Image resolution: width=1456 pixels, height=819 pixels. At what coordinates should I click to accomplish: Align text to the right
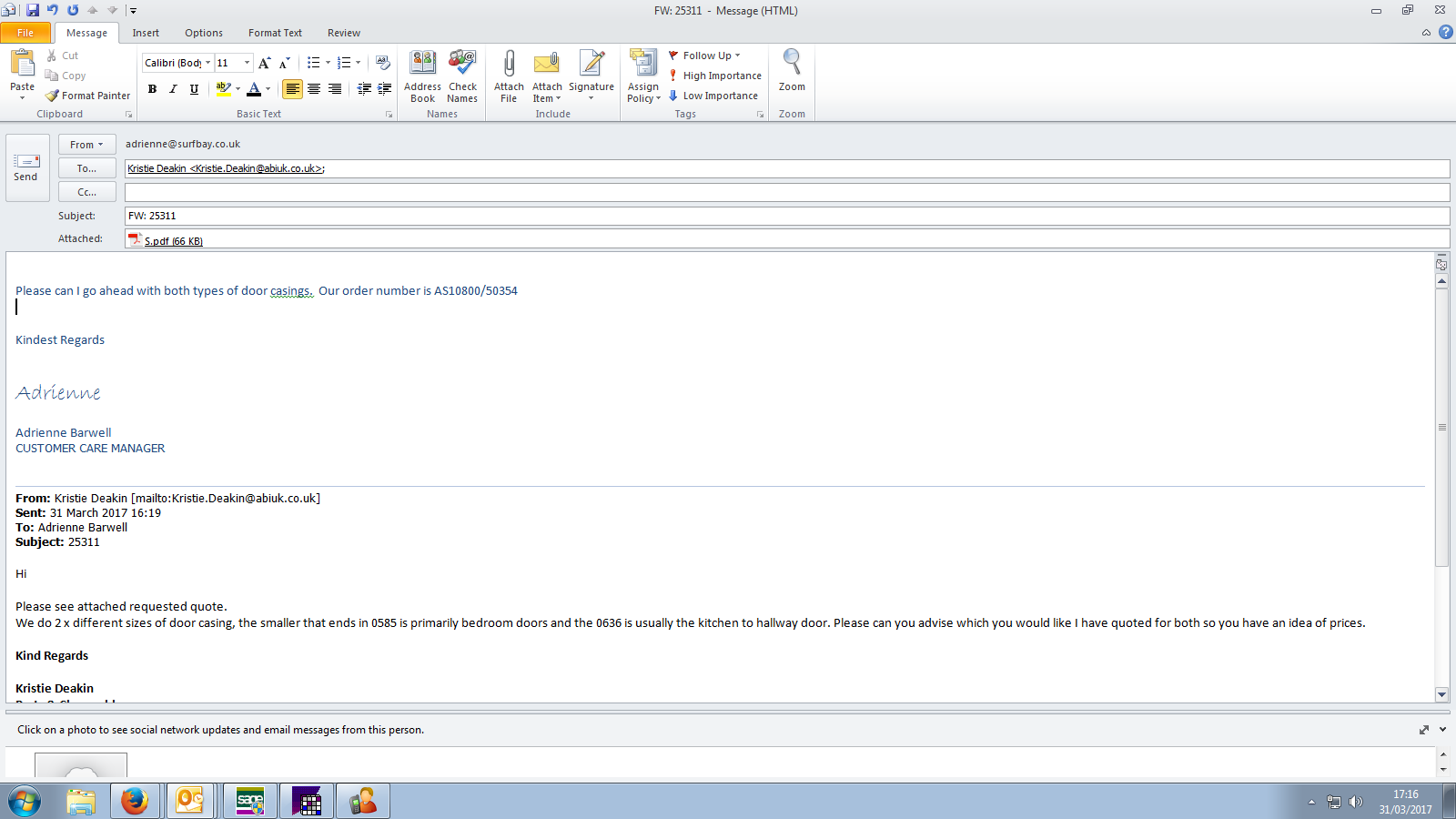[335, 88]
